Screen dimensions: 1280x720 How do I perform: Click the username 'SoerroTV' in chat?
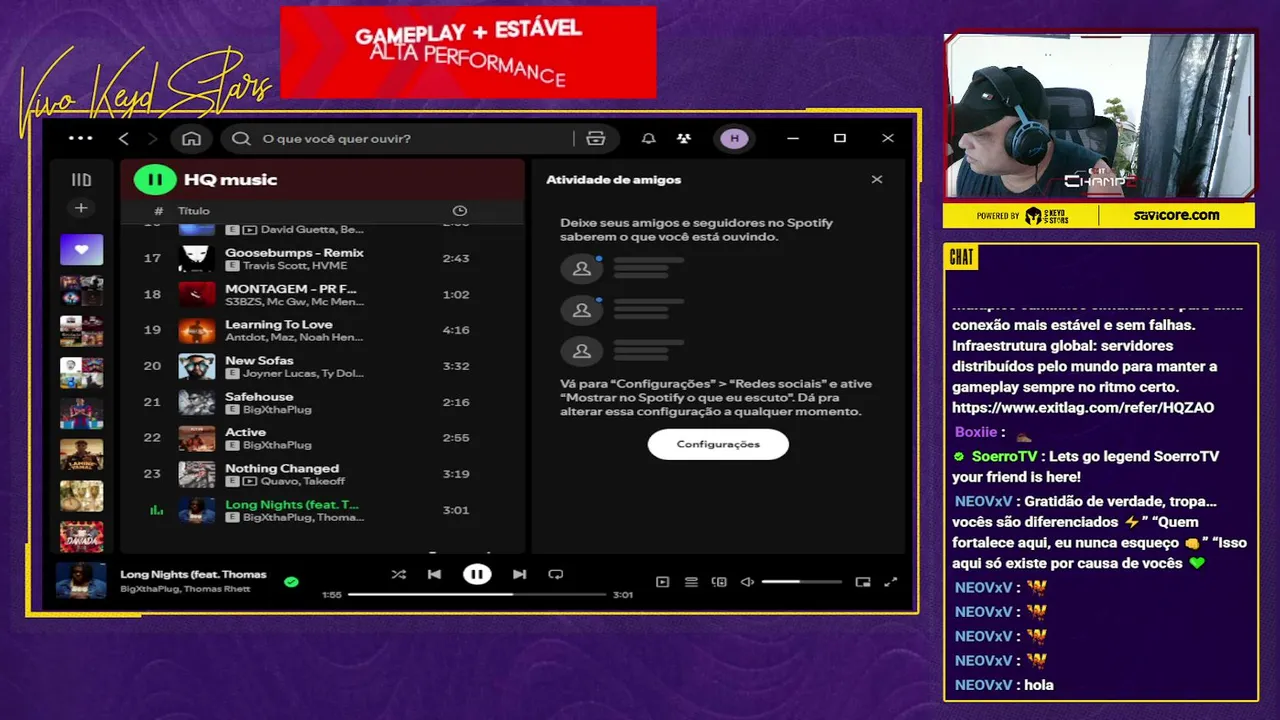coord(1003,456)
